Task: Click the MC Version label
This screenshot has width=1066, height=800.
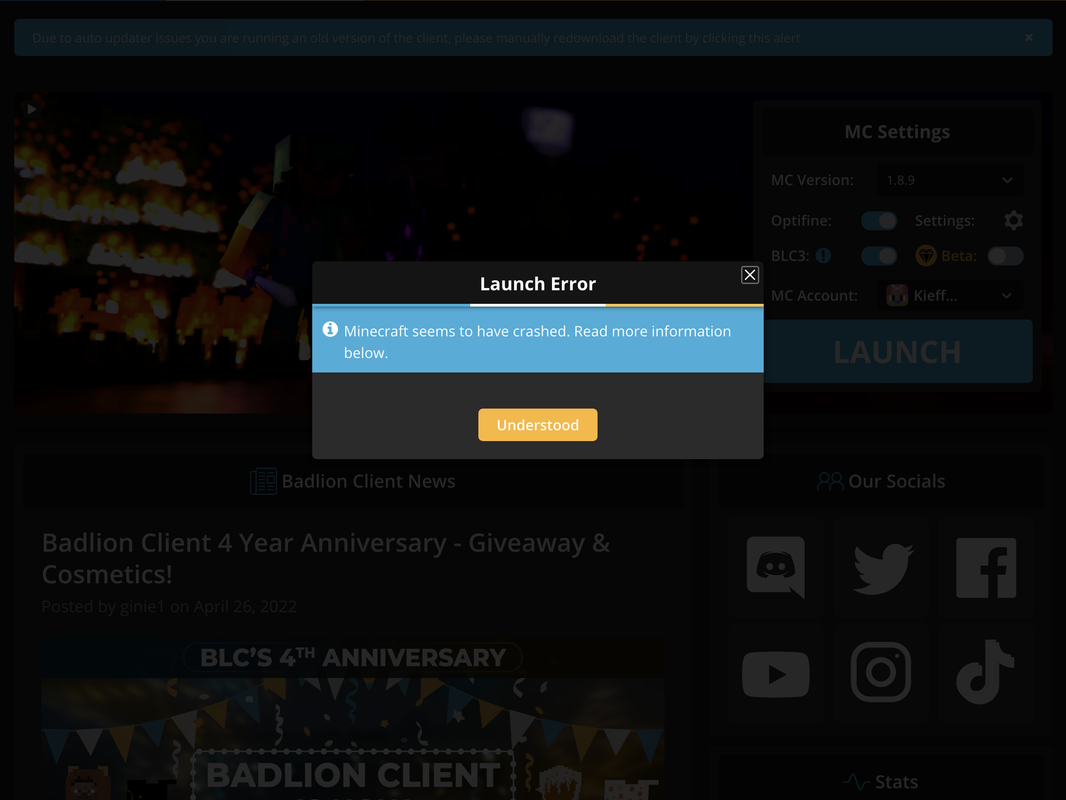Action: coord(812,180)
